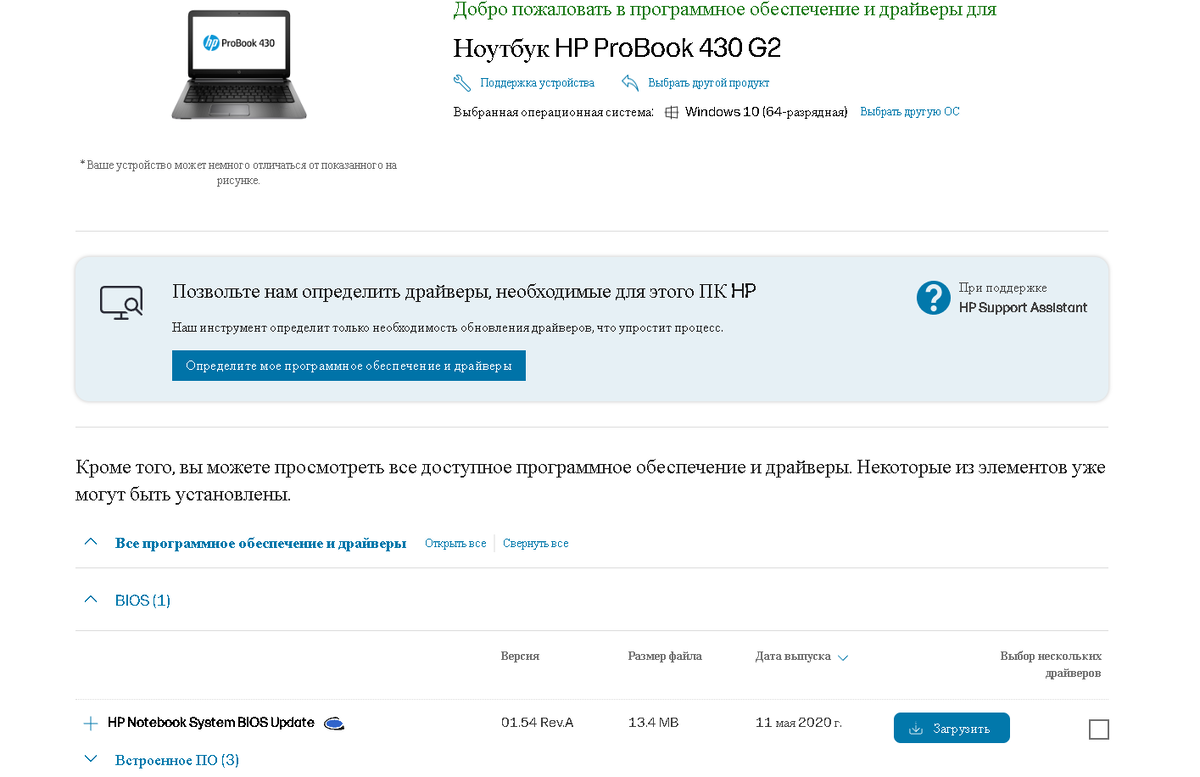This screenshot has height=777, width=1200.
Task: Click the "Загрузить" download button
Action: 952,728
